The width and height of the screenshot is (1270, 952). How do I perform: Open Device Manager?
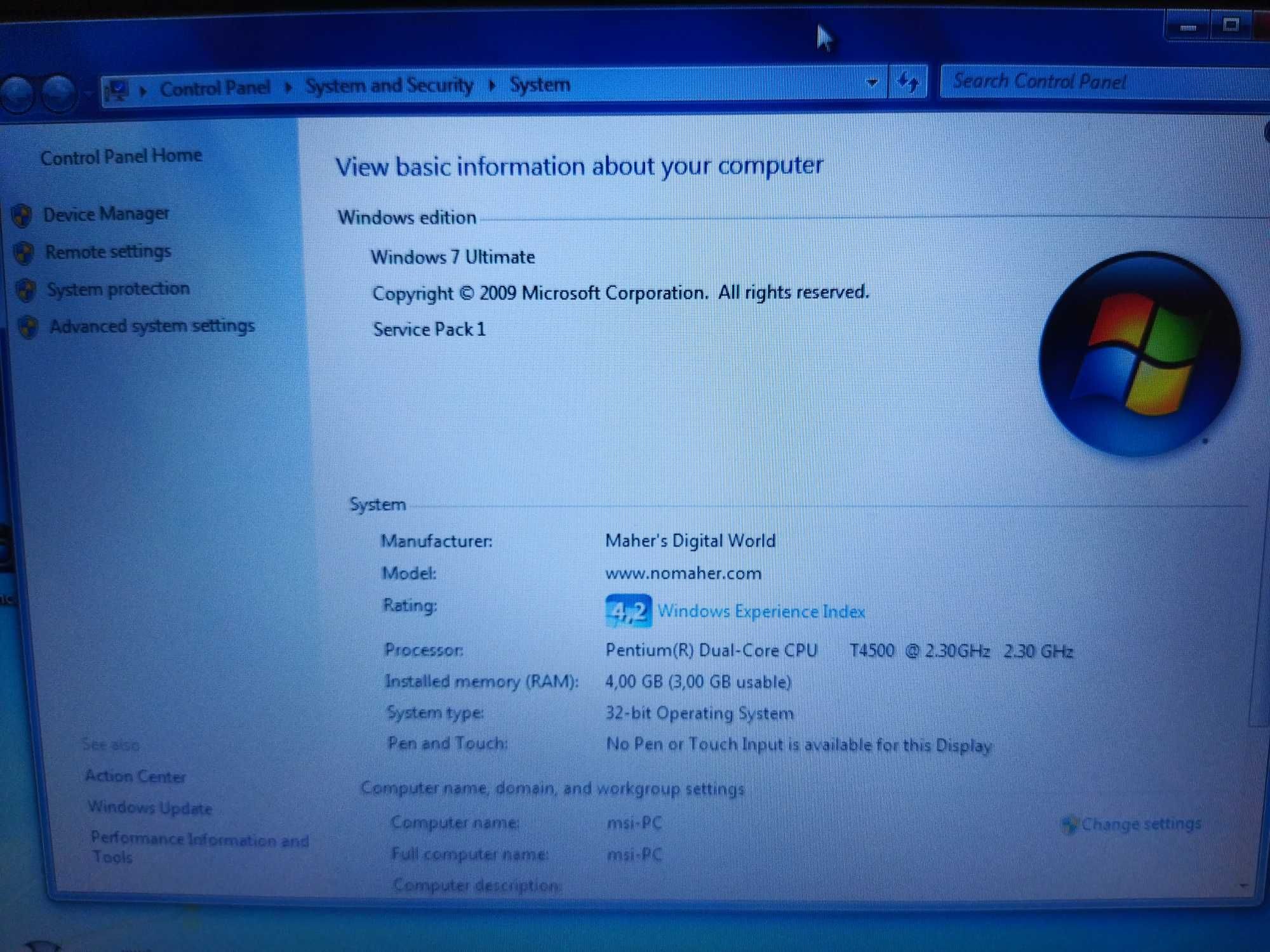106,214
